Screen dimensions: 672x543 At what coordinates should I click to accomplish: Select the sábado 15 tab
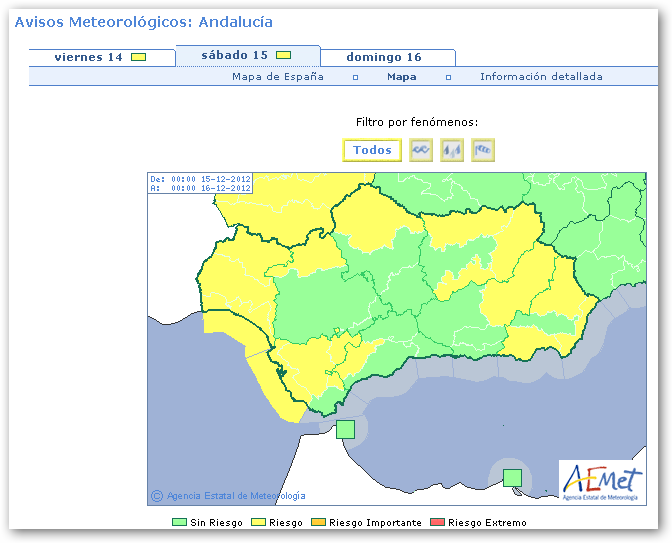234,55
